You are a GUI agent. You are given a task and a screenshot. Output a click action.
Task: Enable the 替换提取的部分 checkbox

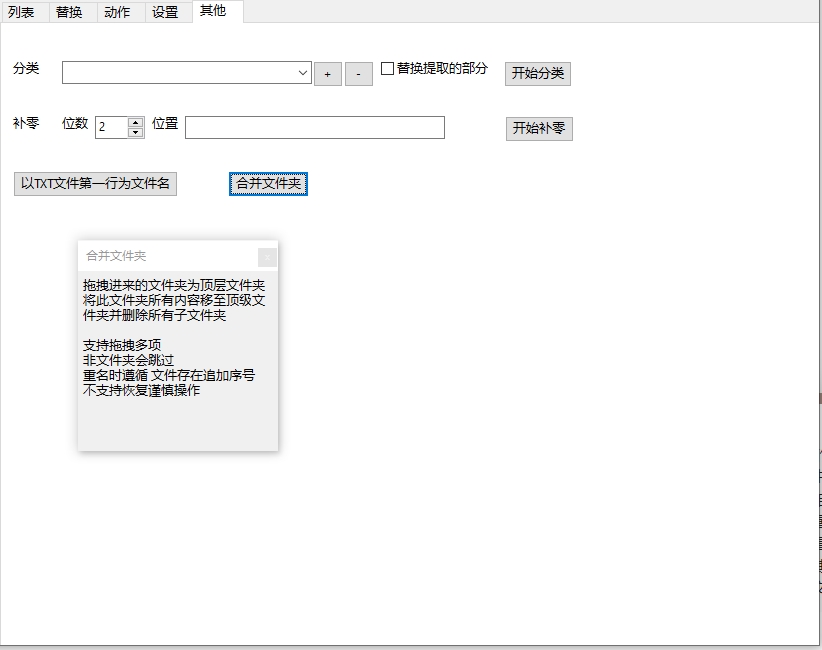[x=388, y=69]
